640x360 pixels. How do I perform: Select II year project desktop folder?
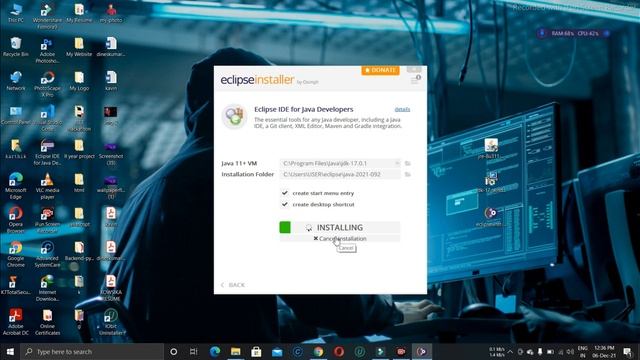click(79, 149)
